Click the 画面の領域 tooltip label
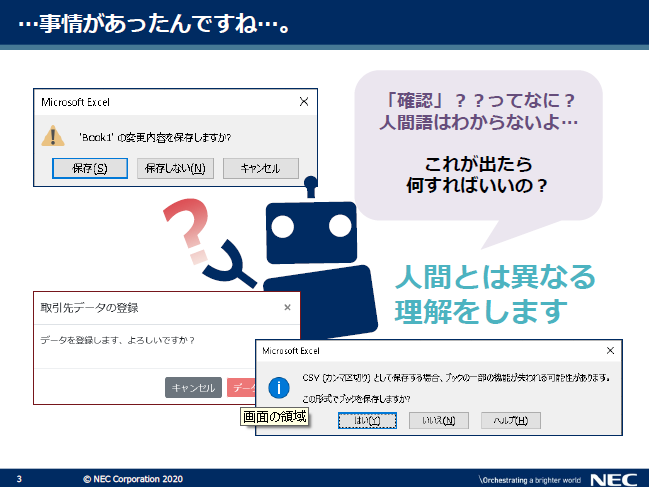Image resolution: width=649 pixels, height=487 pixels. [274, 416]
